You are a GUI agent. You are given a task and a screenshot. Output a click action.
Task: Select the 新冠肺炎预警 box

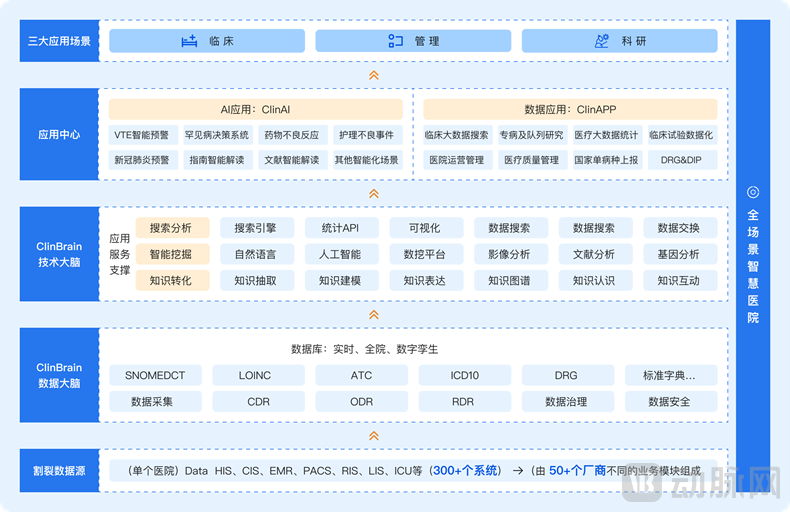[143, 160]
